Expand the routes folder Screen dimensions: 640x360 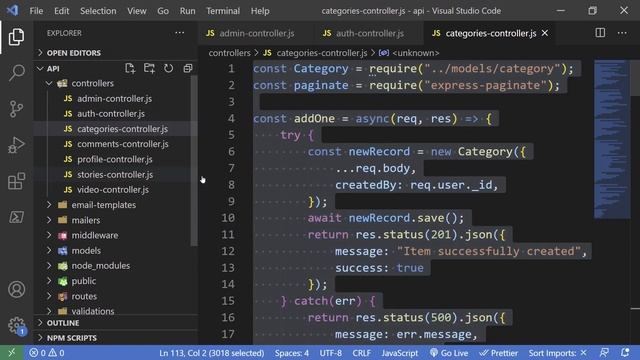coord(116,296)
